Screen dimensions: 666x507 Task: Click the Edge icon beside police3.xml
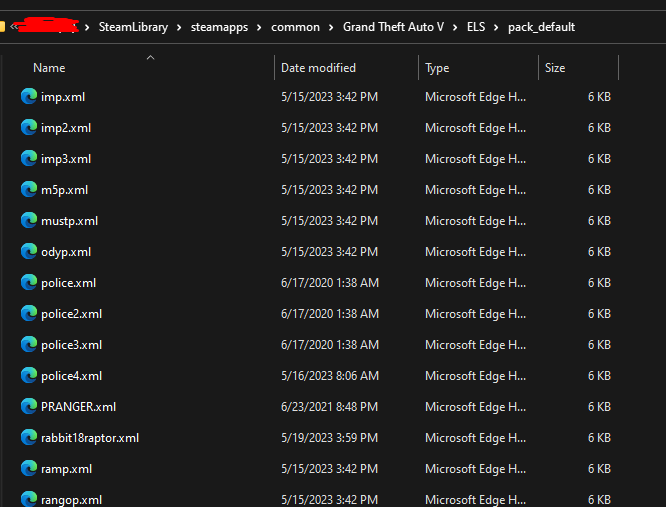click(29, 344)
